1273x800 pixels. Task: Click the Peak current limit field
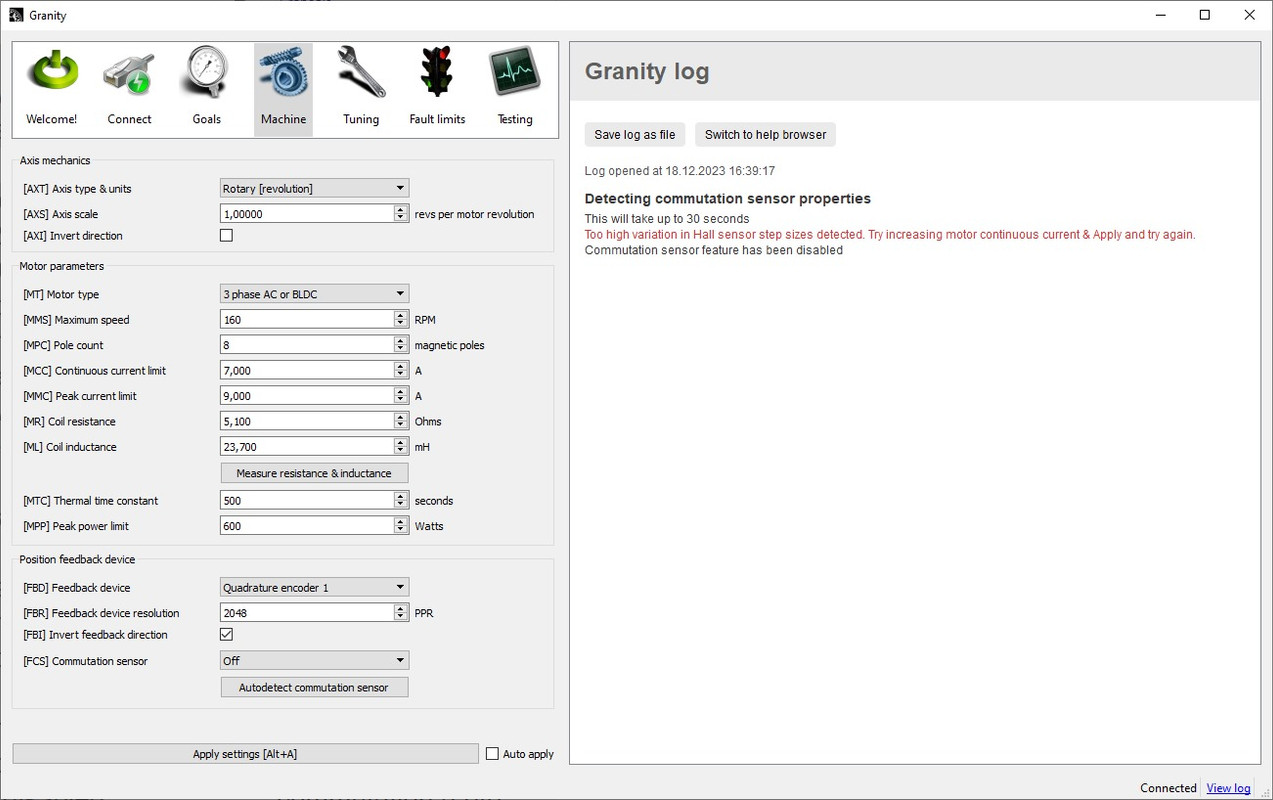coord(307,396)
